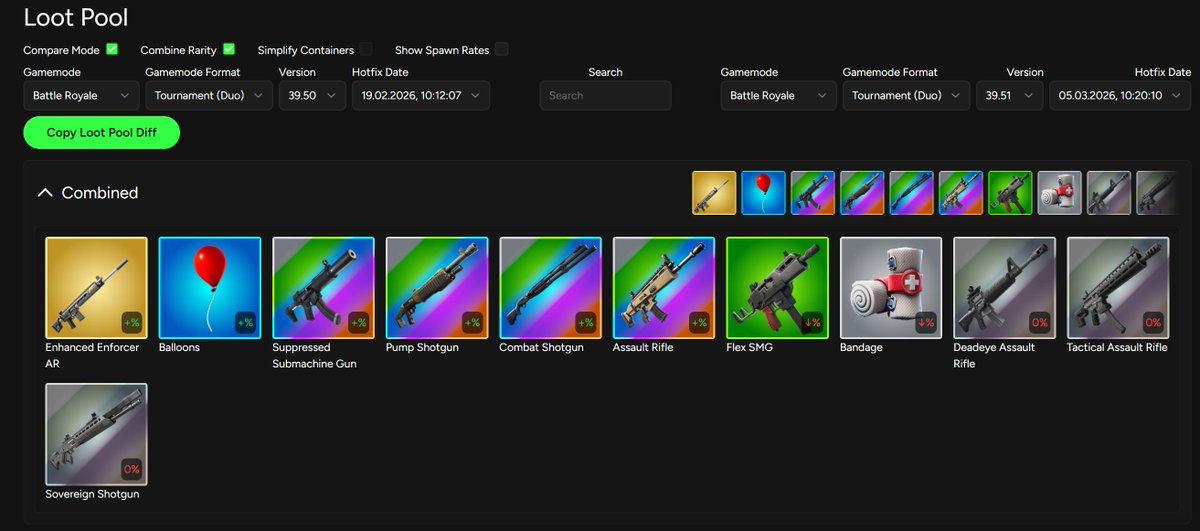Click the 'Search' label above the field
The height and width of the screenshot is (531, 1200).
[605, 72]
